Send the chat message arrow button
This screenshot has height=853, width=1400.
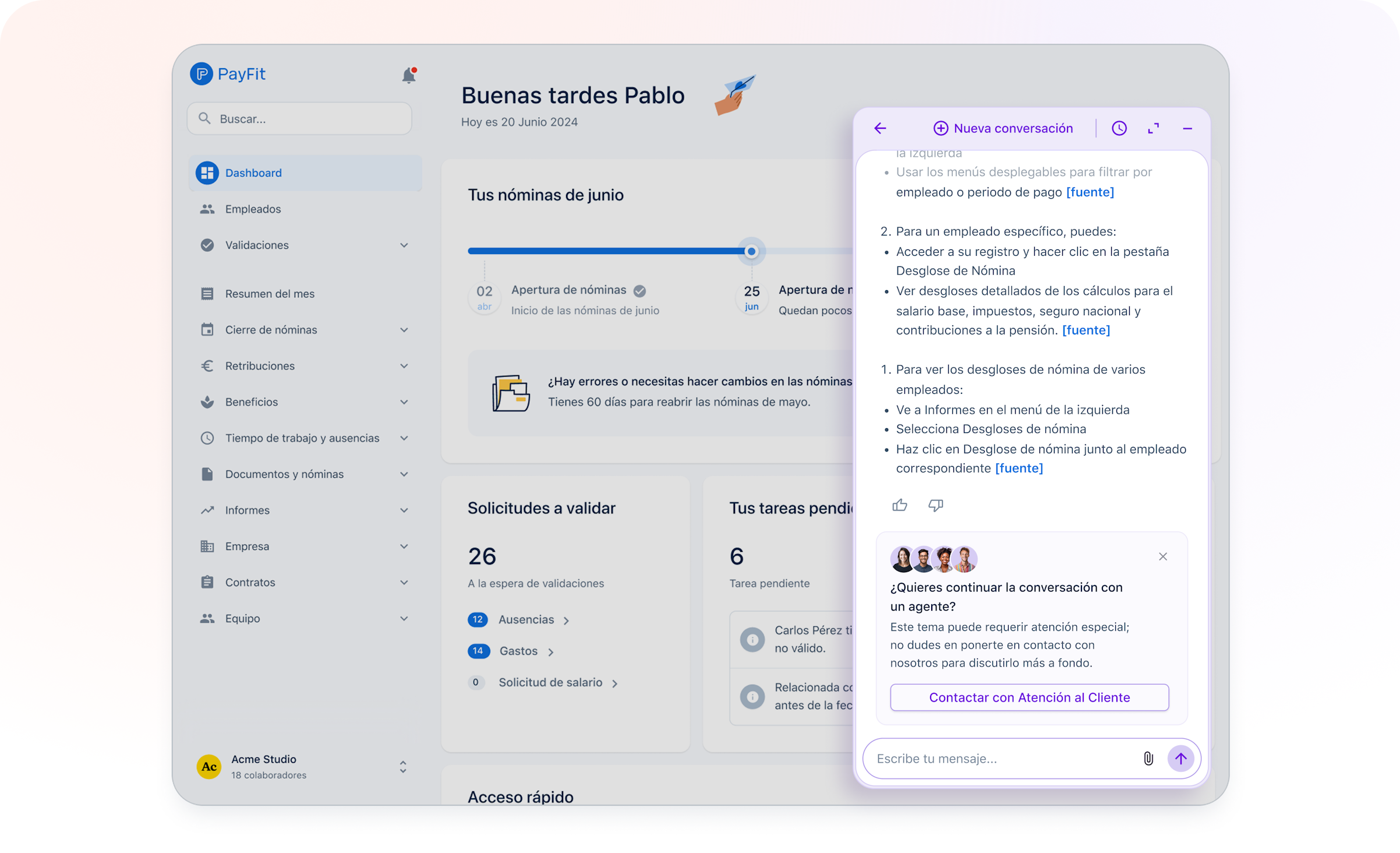1181,759
